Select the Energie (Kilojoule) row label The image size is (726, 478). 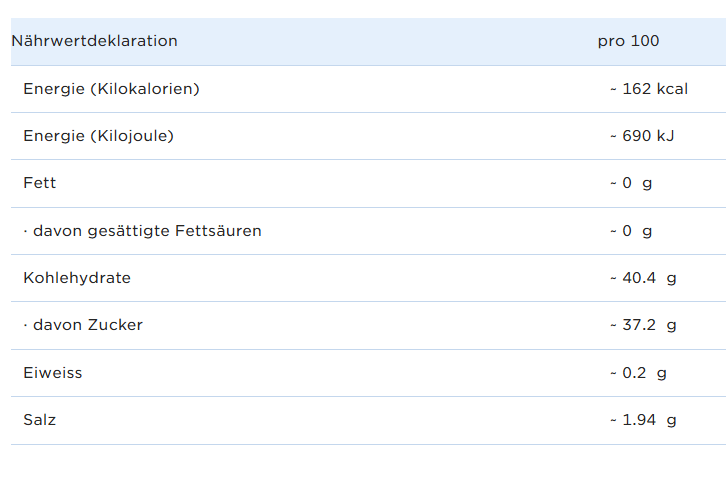click(x=98, y=136)
